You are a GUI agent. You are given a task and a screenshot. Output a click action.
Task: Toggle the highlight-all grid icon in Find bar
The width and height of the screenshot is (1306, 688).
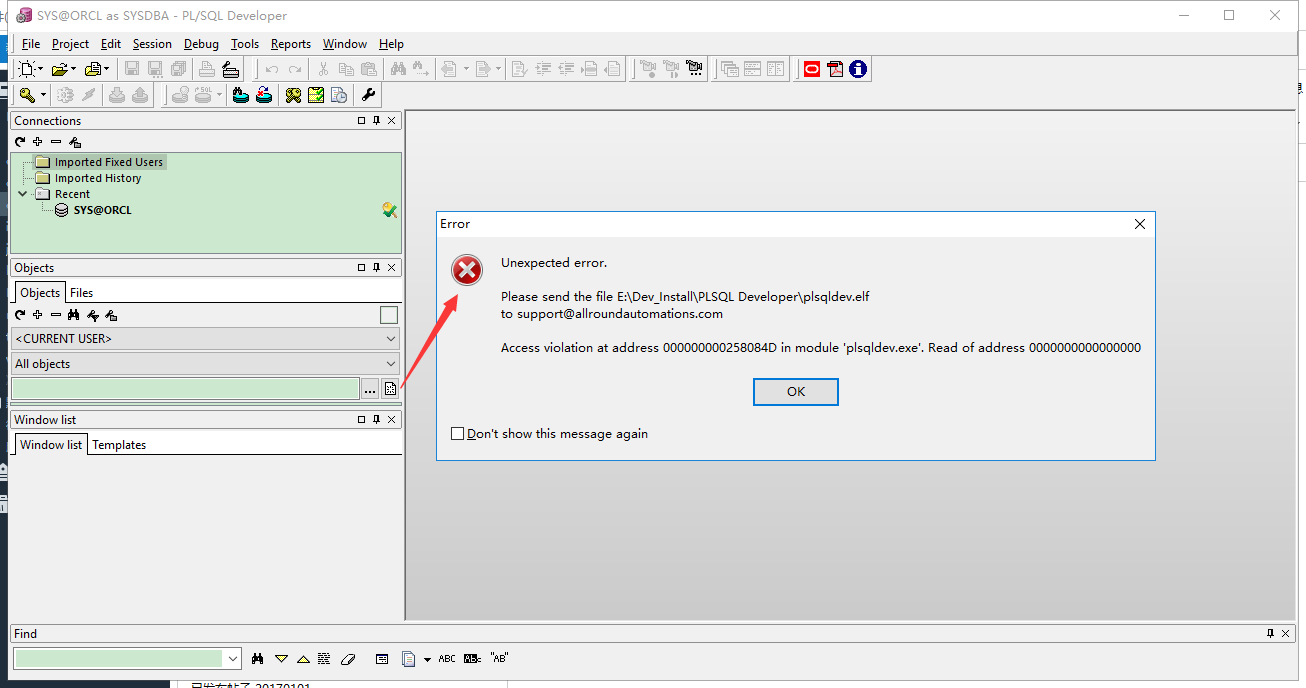click(x=324, y=659)
